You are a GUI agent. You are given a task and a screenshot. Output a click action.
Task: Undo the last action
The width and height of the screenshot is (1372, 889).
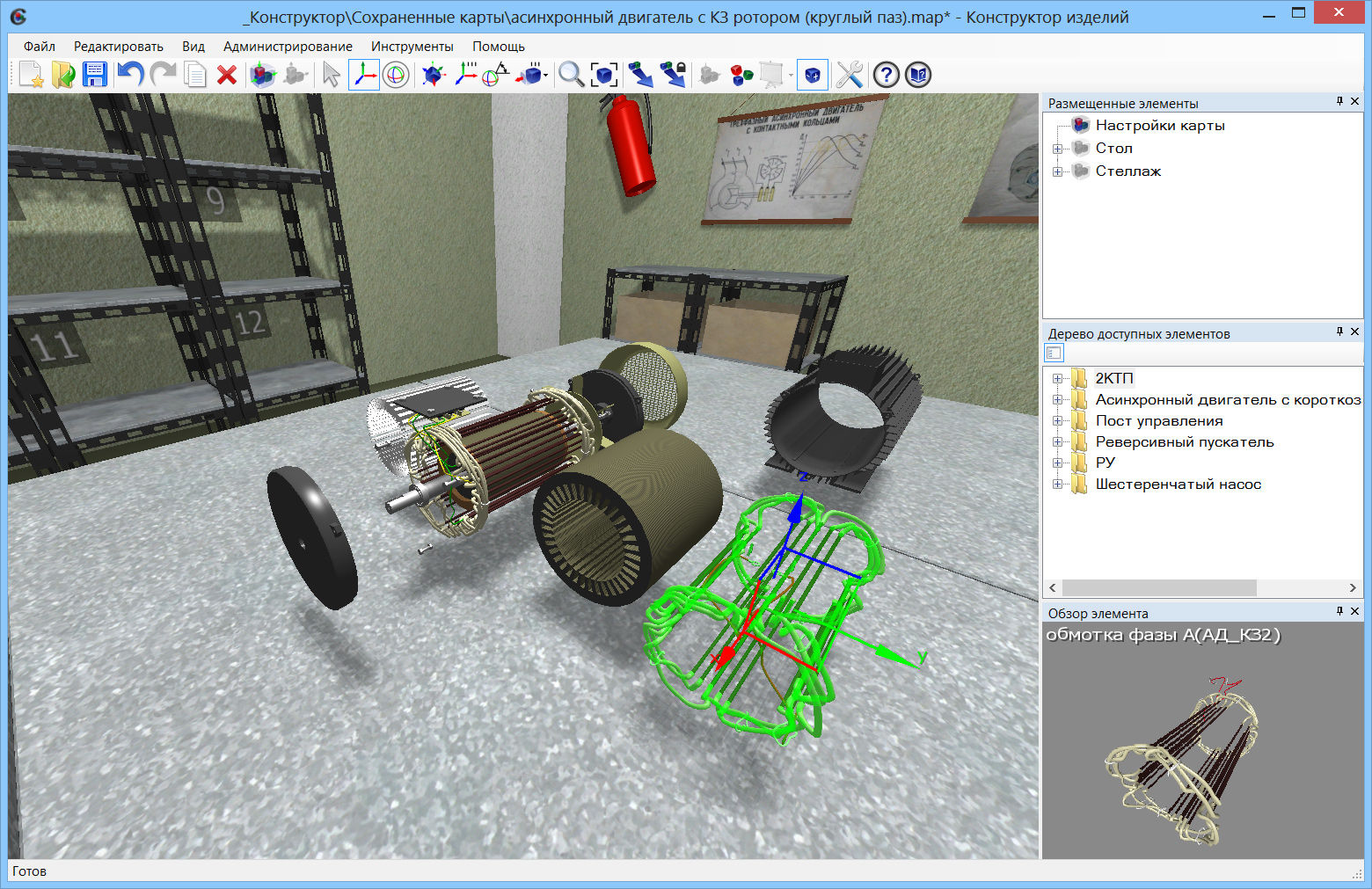(130, 76)
